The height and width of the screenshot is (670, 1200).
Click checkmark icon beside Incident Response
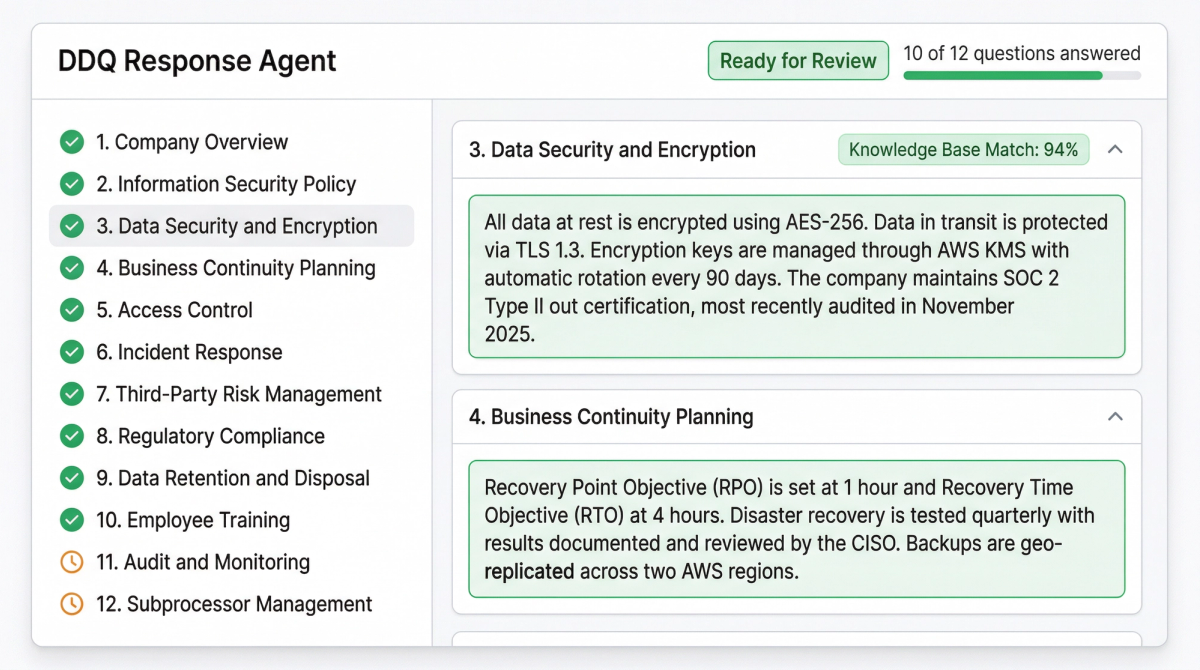coord(71,352)
